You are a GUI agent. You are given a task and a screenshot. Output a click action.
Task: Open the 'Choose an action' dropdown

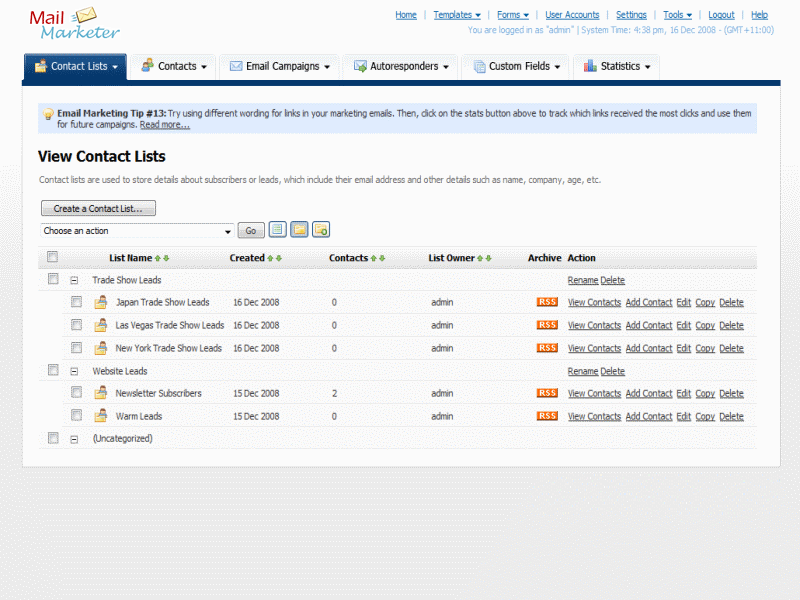coord(137,231)
